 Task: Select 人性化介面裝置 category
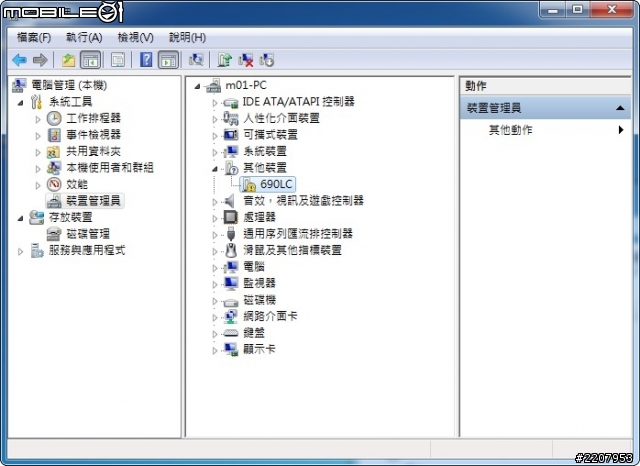click(281, 118)
